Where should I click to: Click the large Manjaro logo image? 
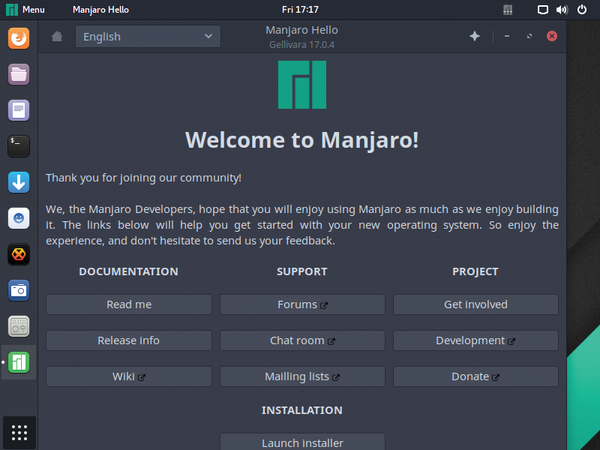pyautogui.click(x=302, y=85)
